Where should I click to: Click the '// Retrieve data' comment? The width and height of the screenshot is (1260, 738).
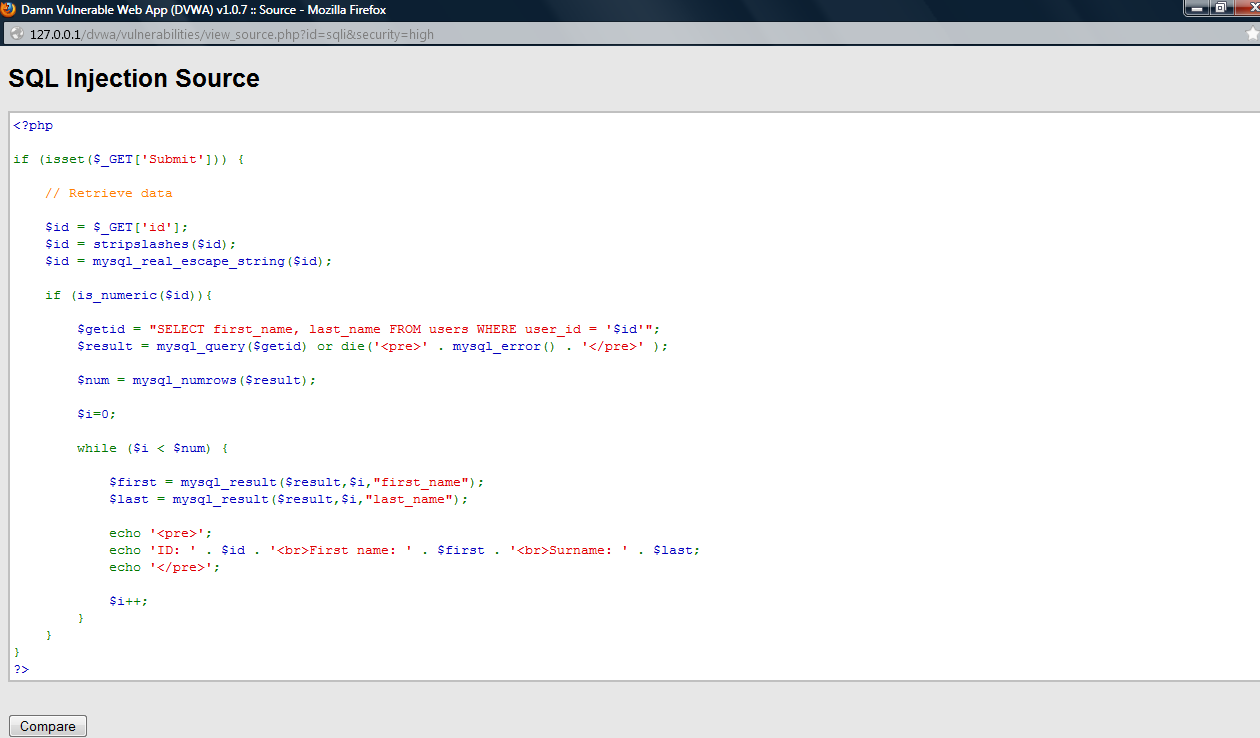tap(109, 193)
